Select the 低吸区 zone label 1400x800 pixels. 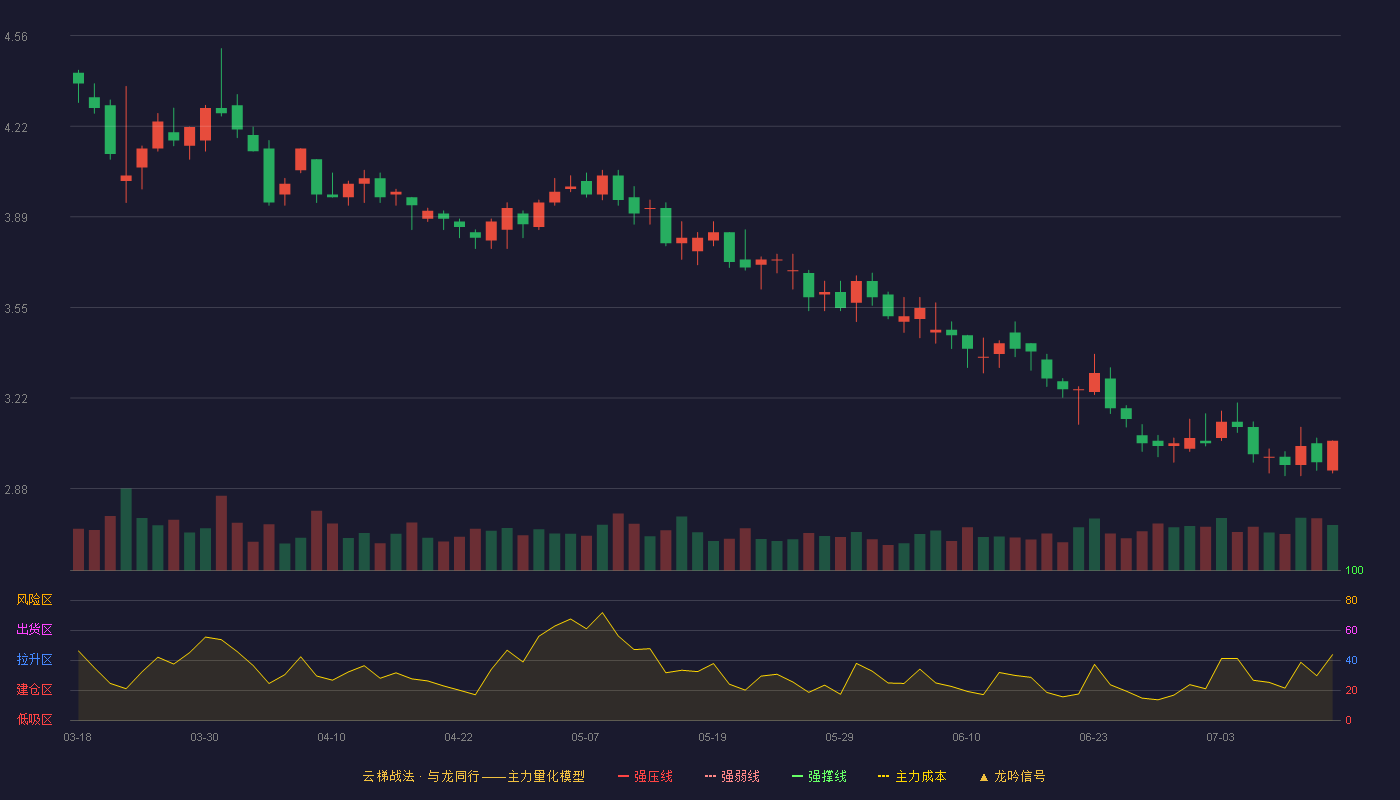pos(34,719)
